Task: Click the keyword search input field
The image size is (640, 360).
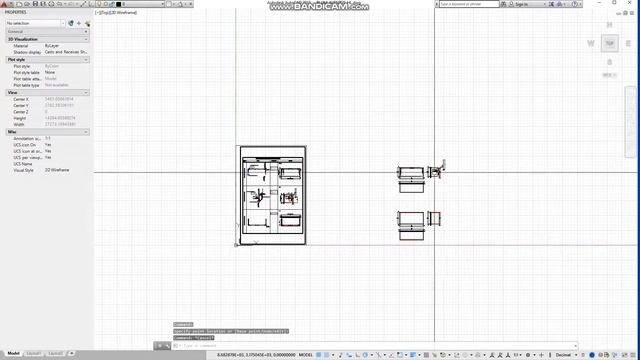Action: coord(469,4)
